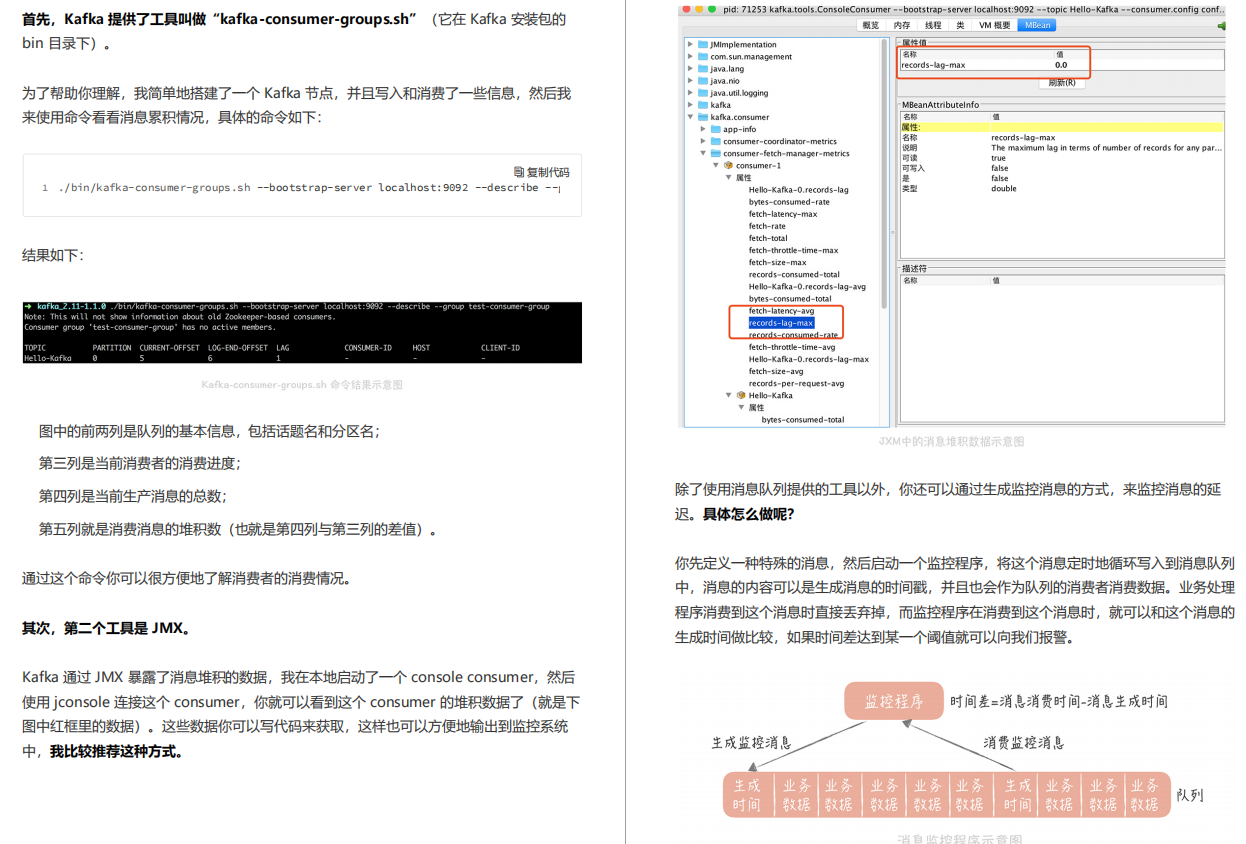
Task: Click the app-info folder icon
Action: (716, 129)
